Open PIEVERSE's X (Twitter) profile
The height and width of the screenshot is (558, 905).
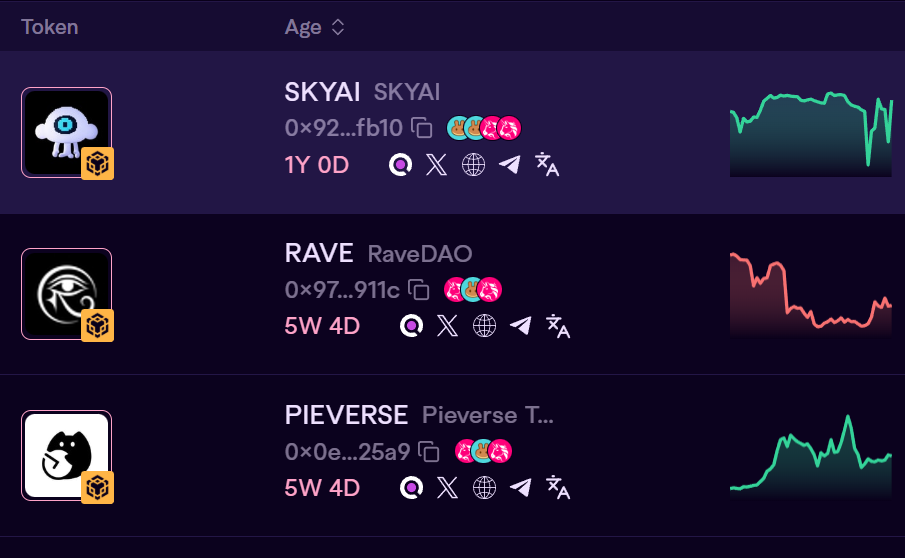[447, 488]
